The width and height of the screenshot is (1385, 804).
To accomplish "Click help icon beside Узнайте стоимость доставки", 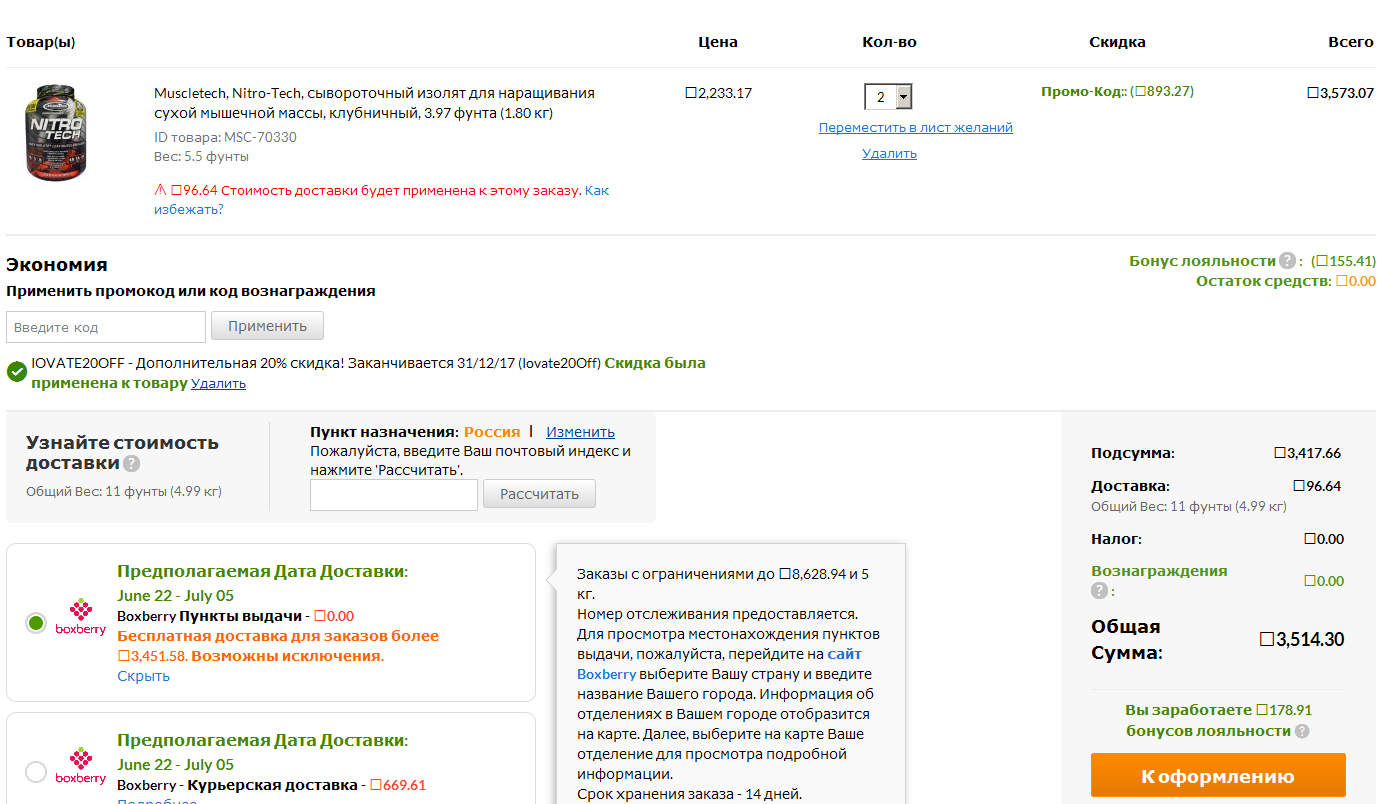I will (132, 464).
